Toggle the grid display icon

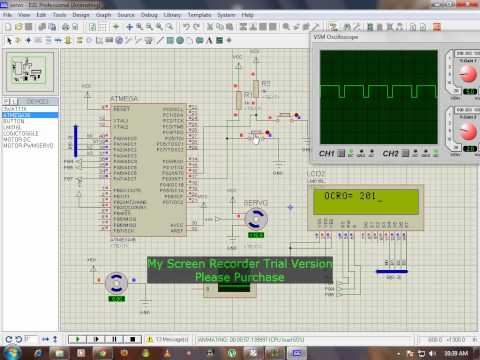[x=103, y=27]
